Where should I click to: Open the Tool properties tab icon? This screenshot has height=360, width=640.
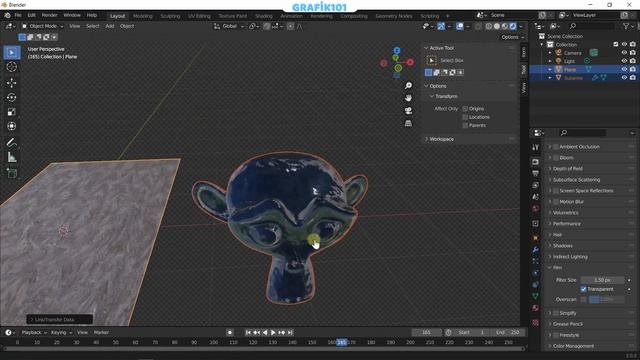click(536, 147)
